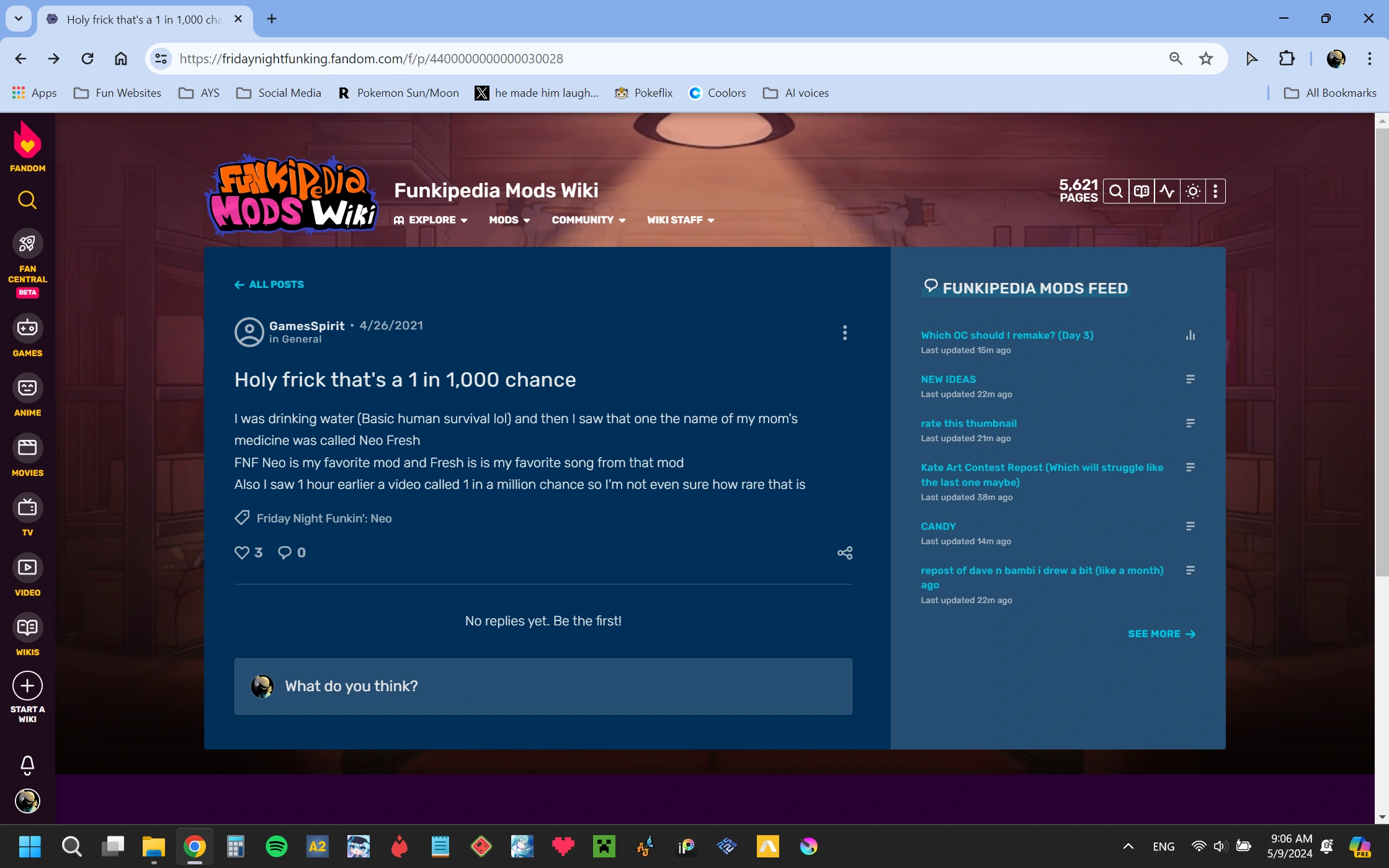Image resolution: width=1389 pixels, height=868 pixels.
Task: Open the tab search dropdown arrow
Action: point(19,19)
